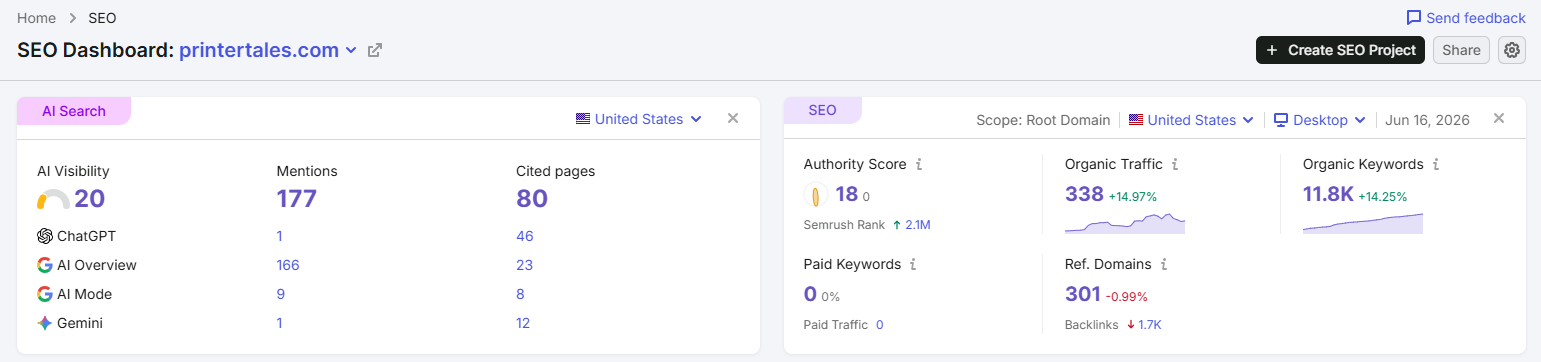Click Authority Score value 18
1541x362 pixels.
(847, 195)
